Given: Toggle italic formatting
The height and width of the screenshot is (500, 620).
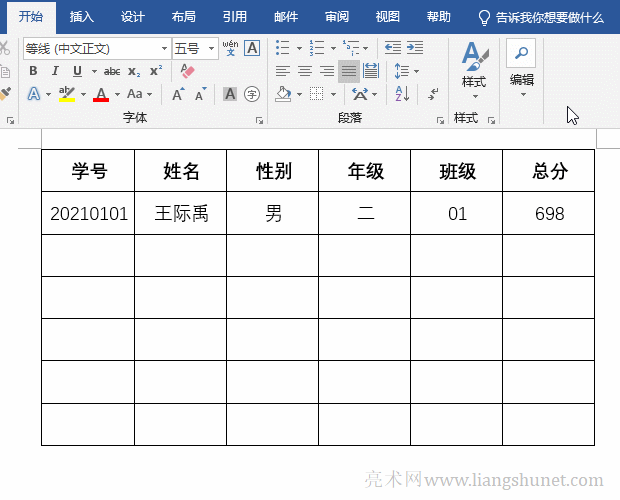Looking at the screenshot, I should [55, 71].
